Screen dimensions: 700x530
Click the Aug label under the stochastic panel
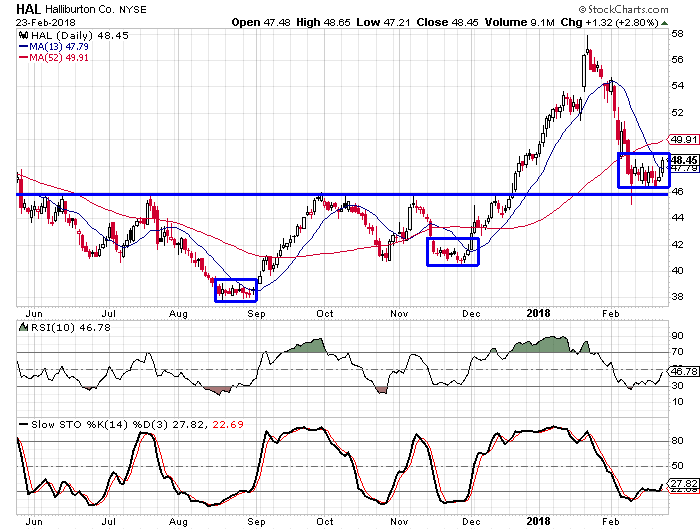coord(178,522)
